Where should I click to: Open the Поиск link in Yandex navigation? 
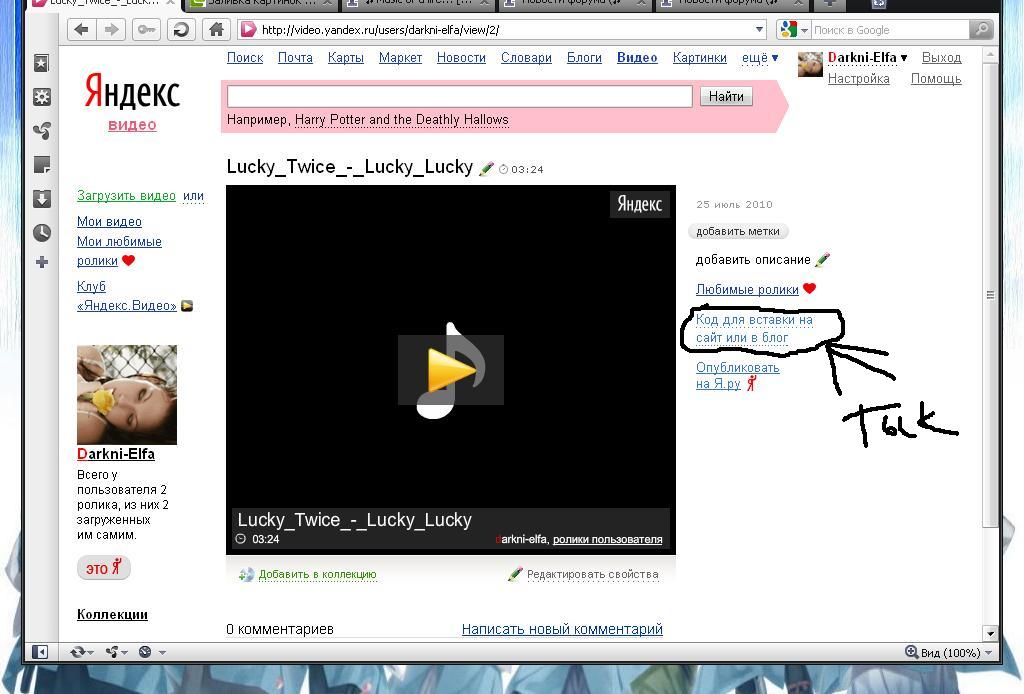[245, 57]
